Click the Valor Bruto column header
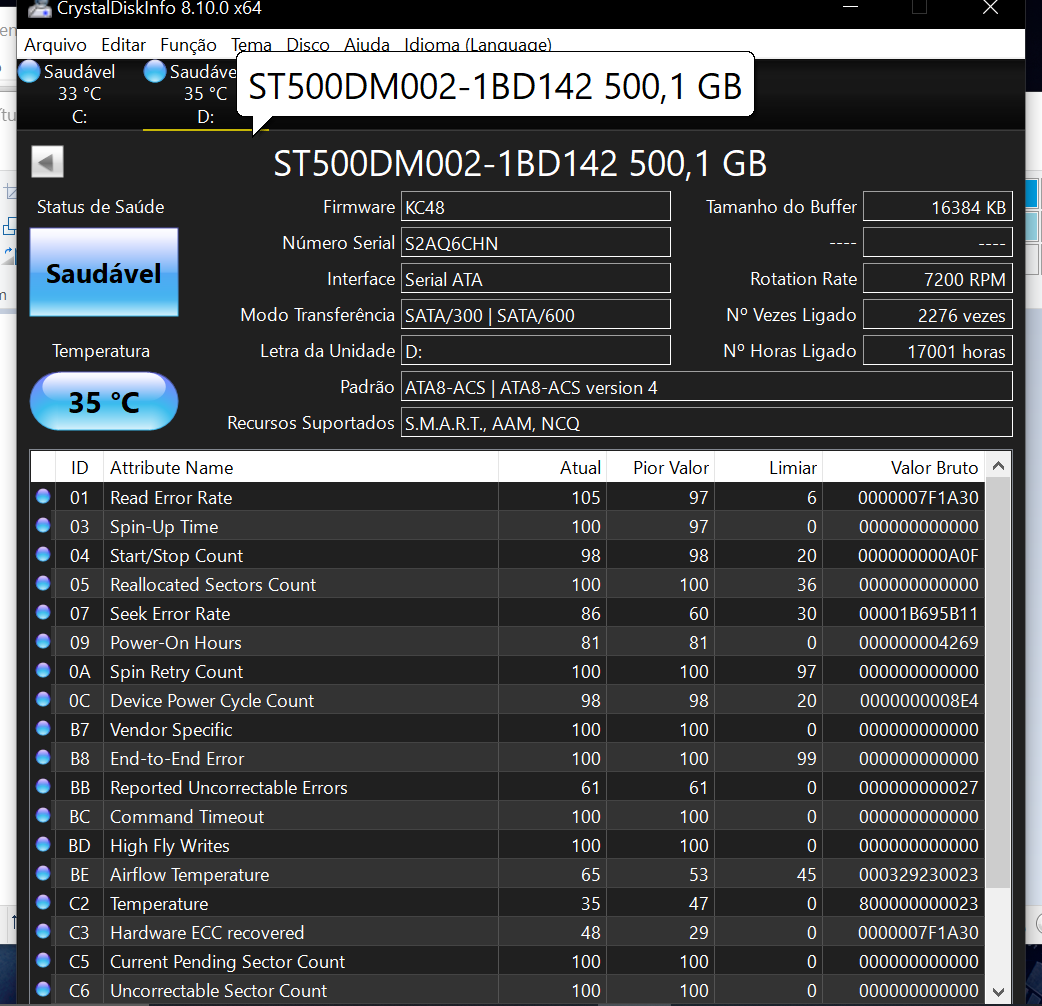This screenshot has height=1006, width=1042. (x=904, y=467)
